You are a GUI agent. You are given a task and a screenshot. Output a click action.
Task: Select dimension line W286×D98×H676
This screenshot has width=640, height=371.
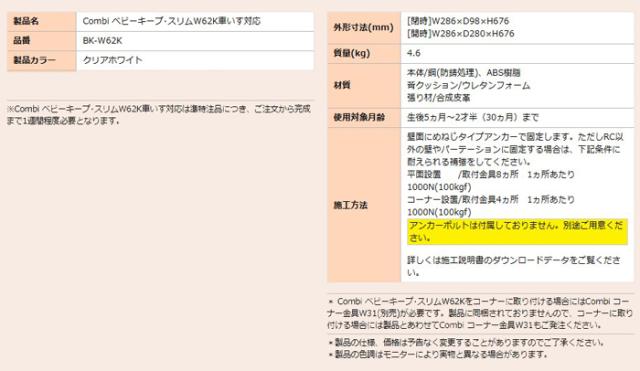tap(458, 21)
